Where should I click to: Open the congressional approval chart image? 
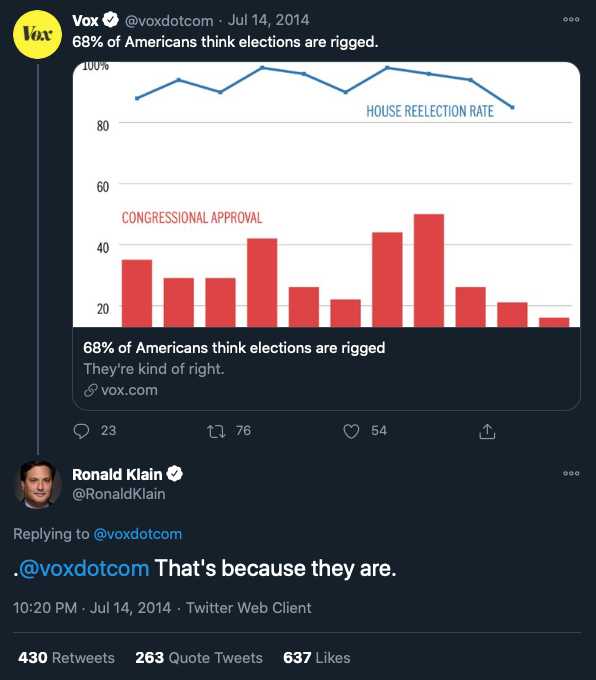click(326, 194)
